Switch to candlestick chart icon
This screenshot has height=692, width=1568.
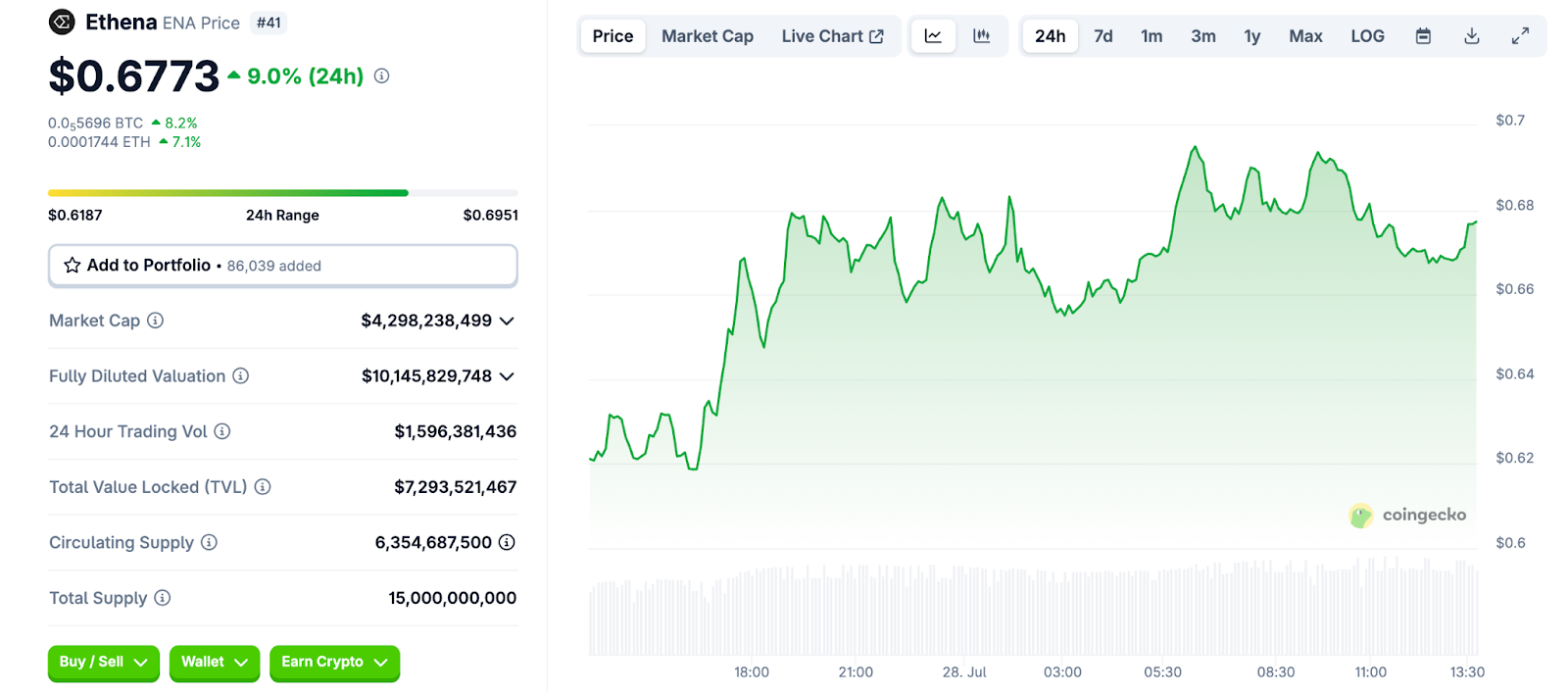tap(981, 36)
